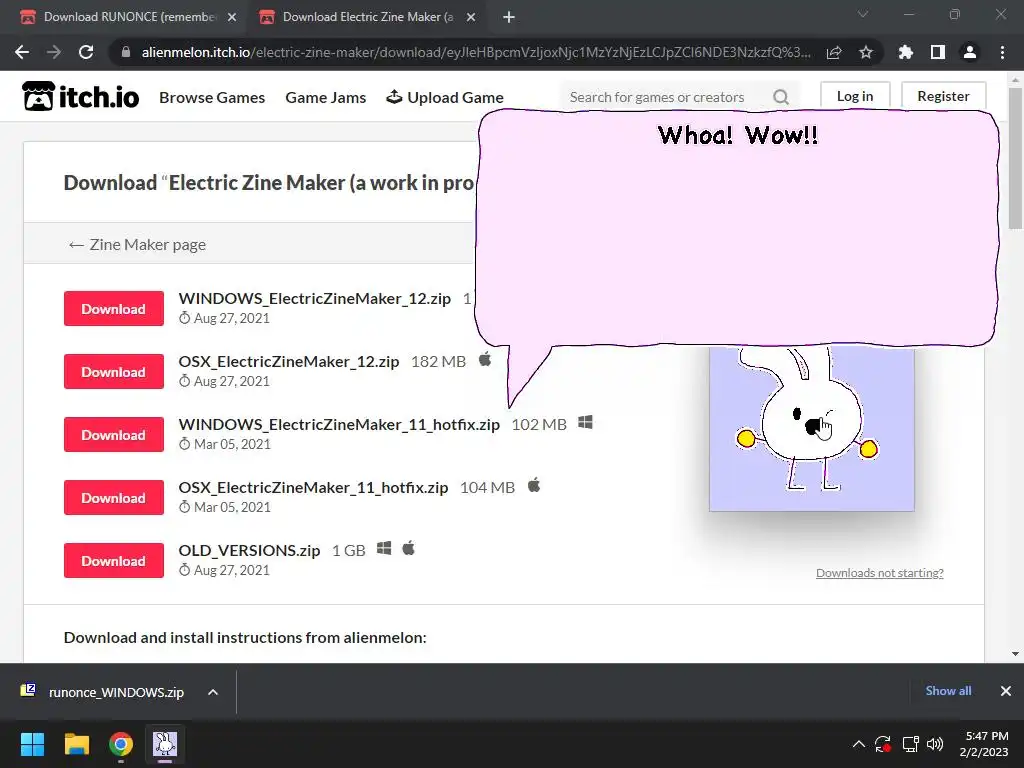Image resolution: width=1024 pixels, height=768 pixels.
Task: Click the rabbit app taskbar icon
Action: 165,744
